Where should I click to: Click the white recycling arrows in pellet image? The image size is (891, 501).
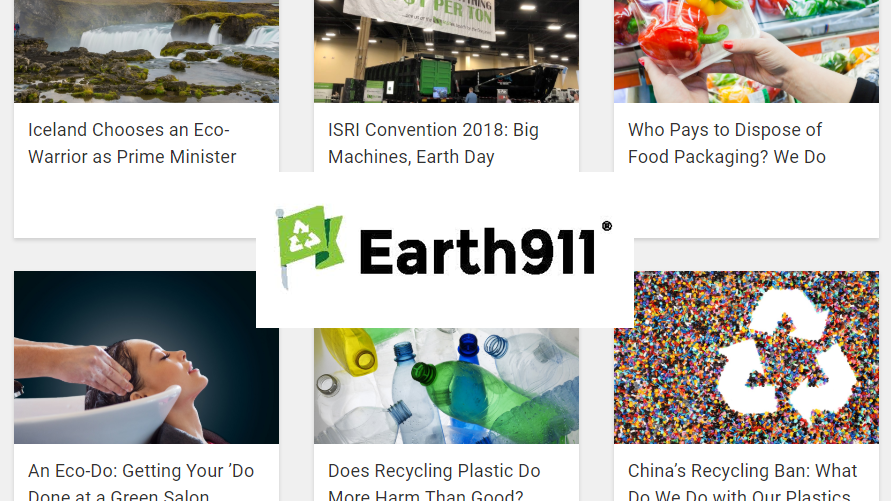[x=786, y=356]
